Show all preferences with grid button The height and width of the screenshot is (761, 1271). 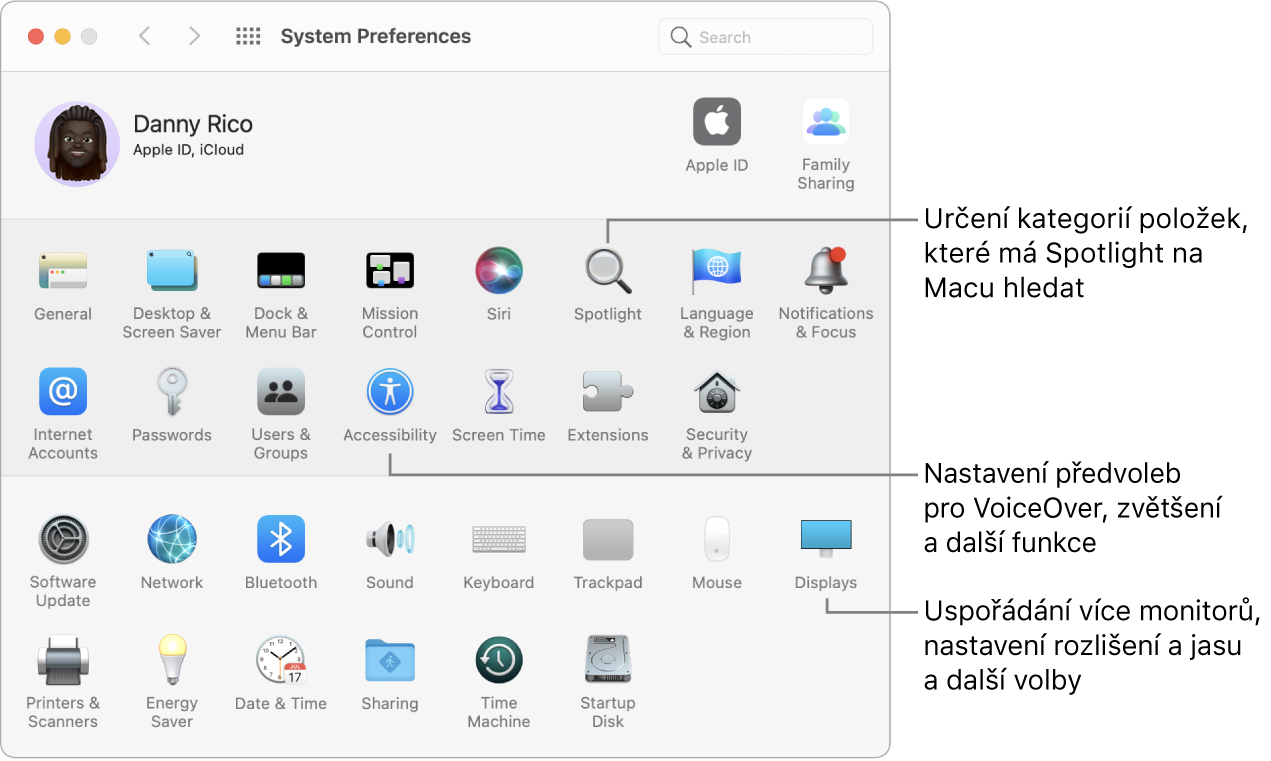(248, 37)
